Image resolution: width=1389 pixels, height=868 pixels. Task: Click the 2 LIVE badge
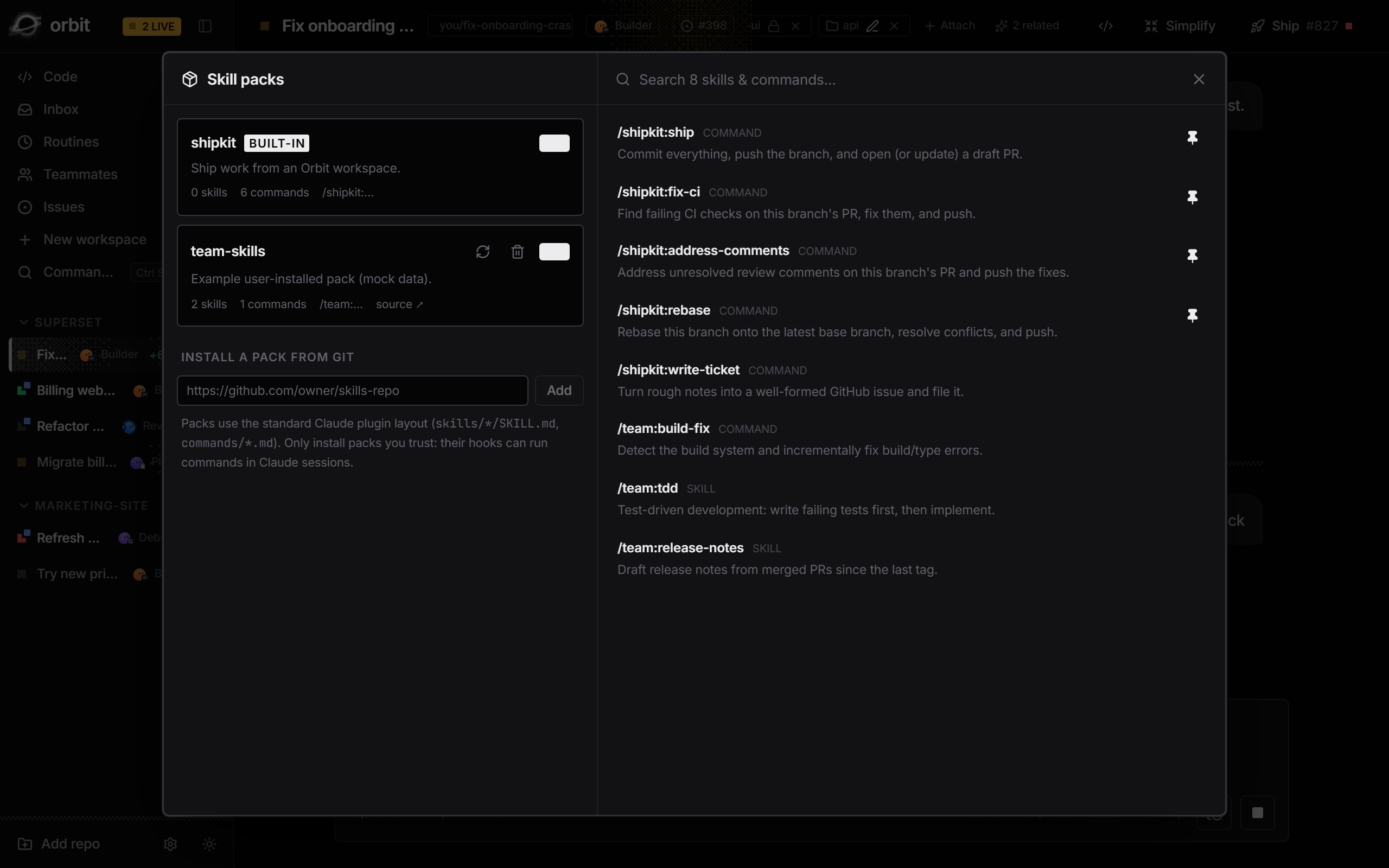click(151, 27)
